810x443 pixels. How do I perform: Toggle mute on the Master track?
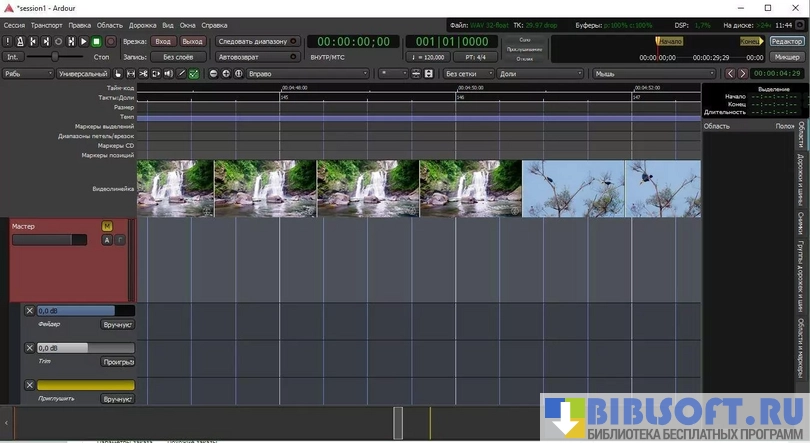coord(107,227)
